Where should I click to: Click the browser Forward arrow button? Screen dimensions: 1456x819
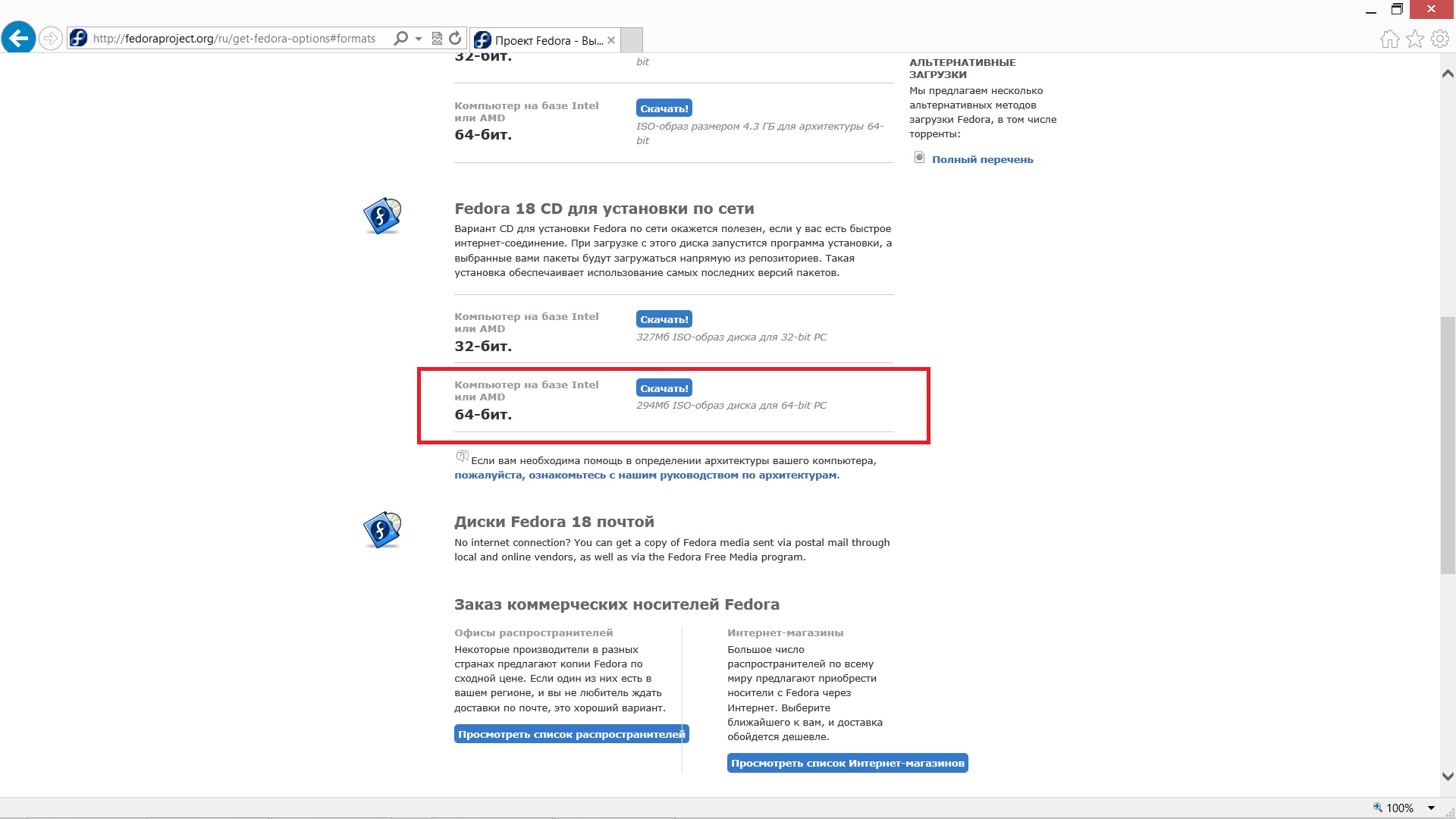(50, 38)
